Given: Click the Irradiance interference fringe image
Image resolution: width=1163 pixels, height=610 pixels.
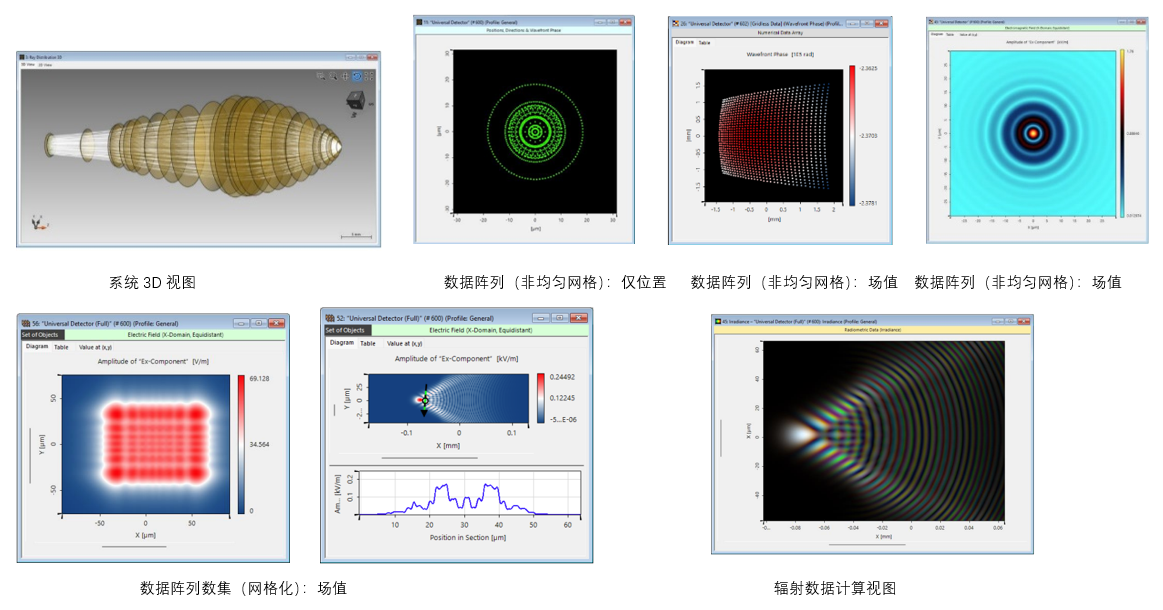Looking at the screenshot, I should pos(884,430).
